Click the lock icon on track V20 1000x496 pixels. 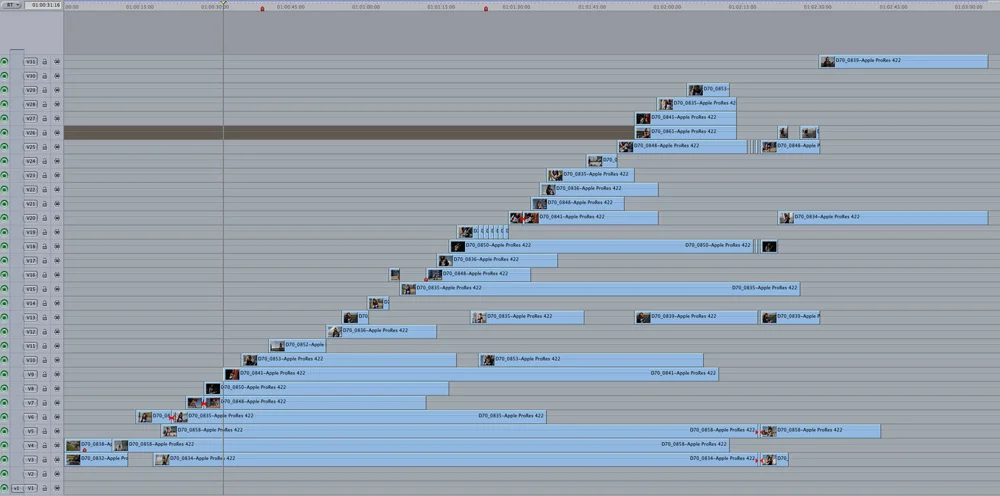click(x=45, y=218)
